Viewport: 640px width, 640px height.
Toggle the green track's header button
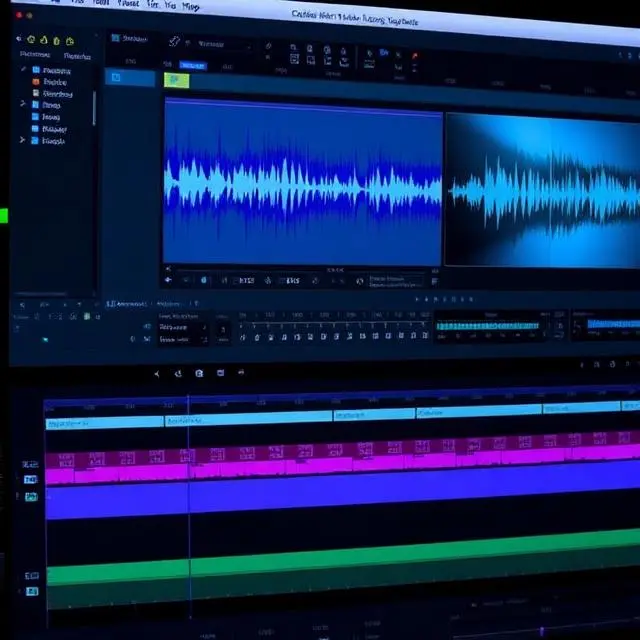(31, 576)
